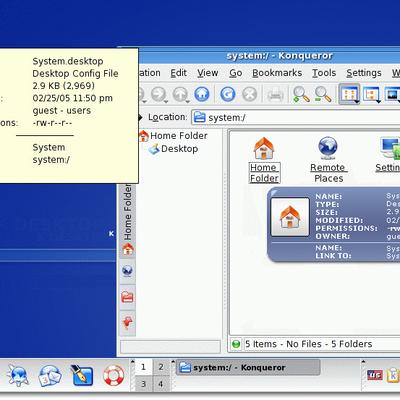Screen dimensions: 400x400
Task: Click sidebar filter input box
Action: [170, 346]
